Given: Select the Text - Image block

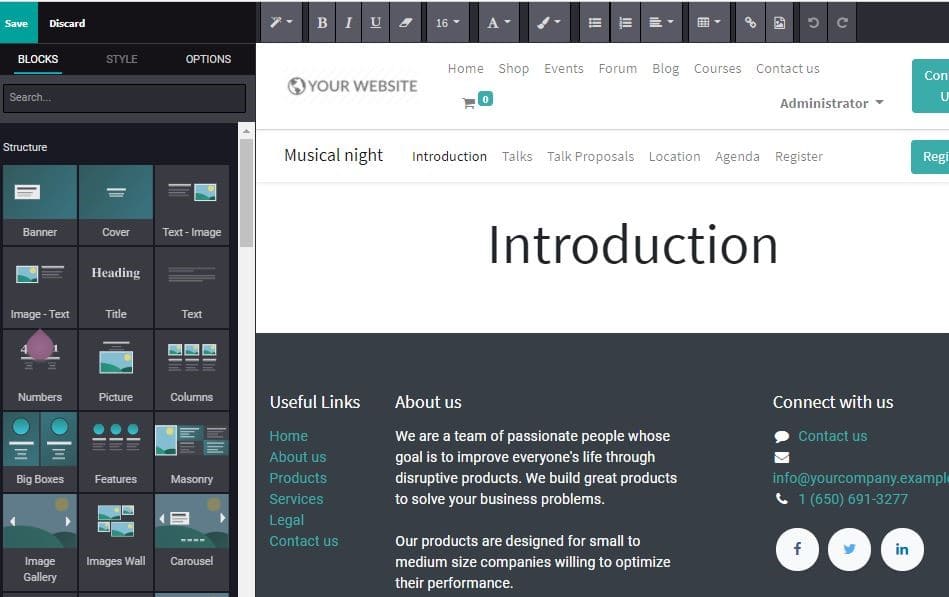Looking at the screenshot, I should click(x=192, y=205).
